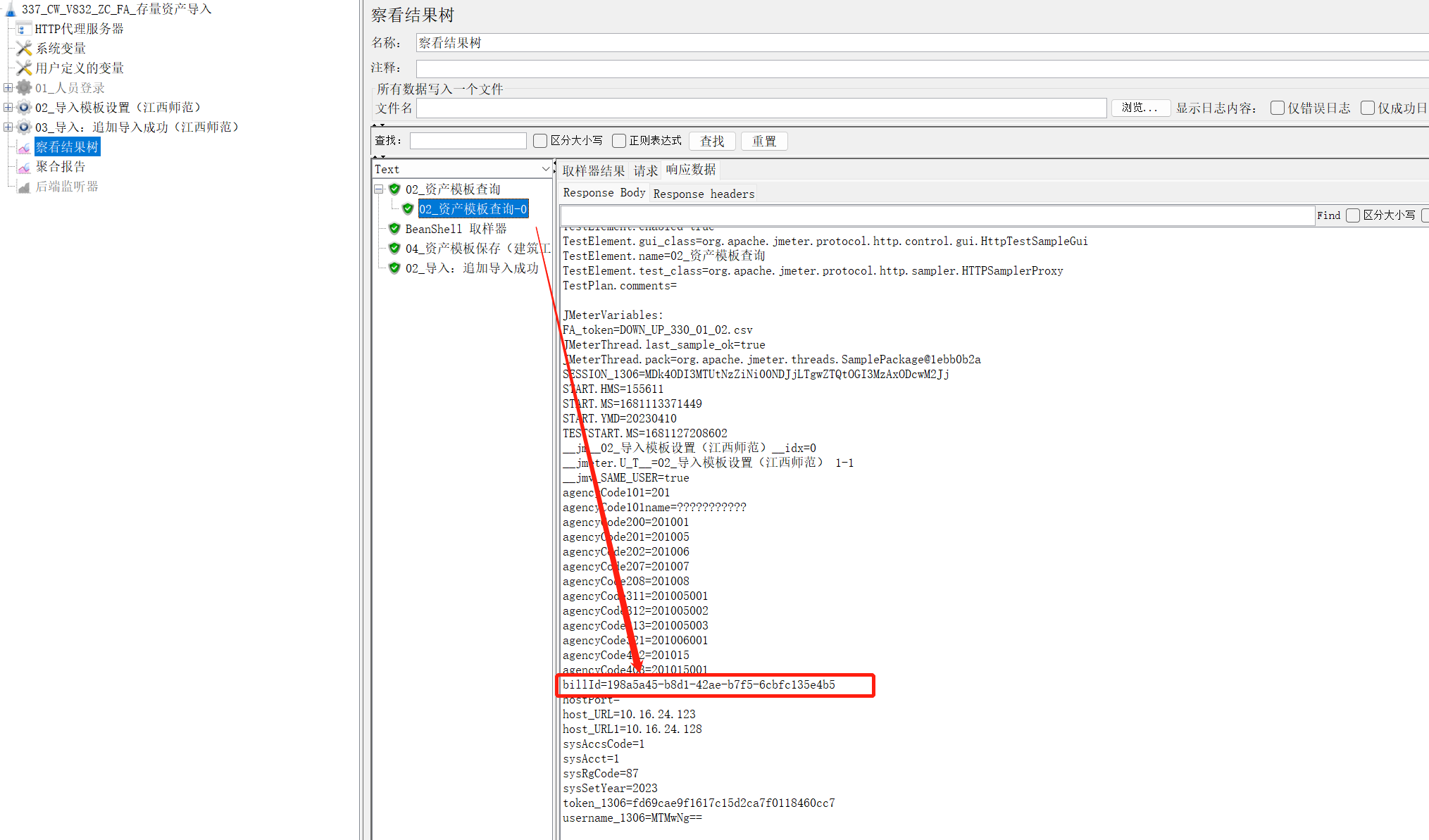This screenshot has width=1429, height=840.
Task: Click green shield beside 04_资产模板保存 result
Action: click(x=394, y=249)
